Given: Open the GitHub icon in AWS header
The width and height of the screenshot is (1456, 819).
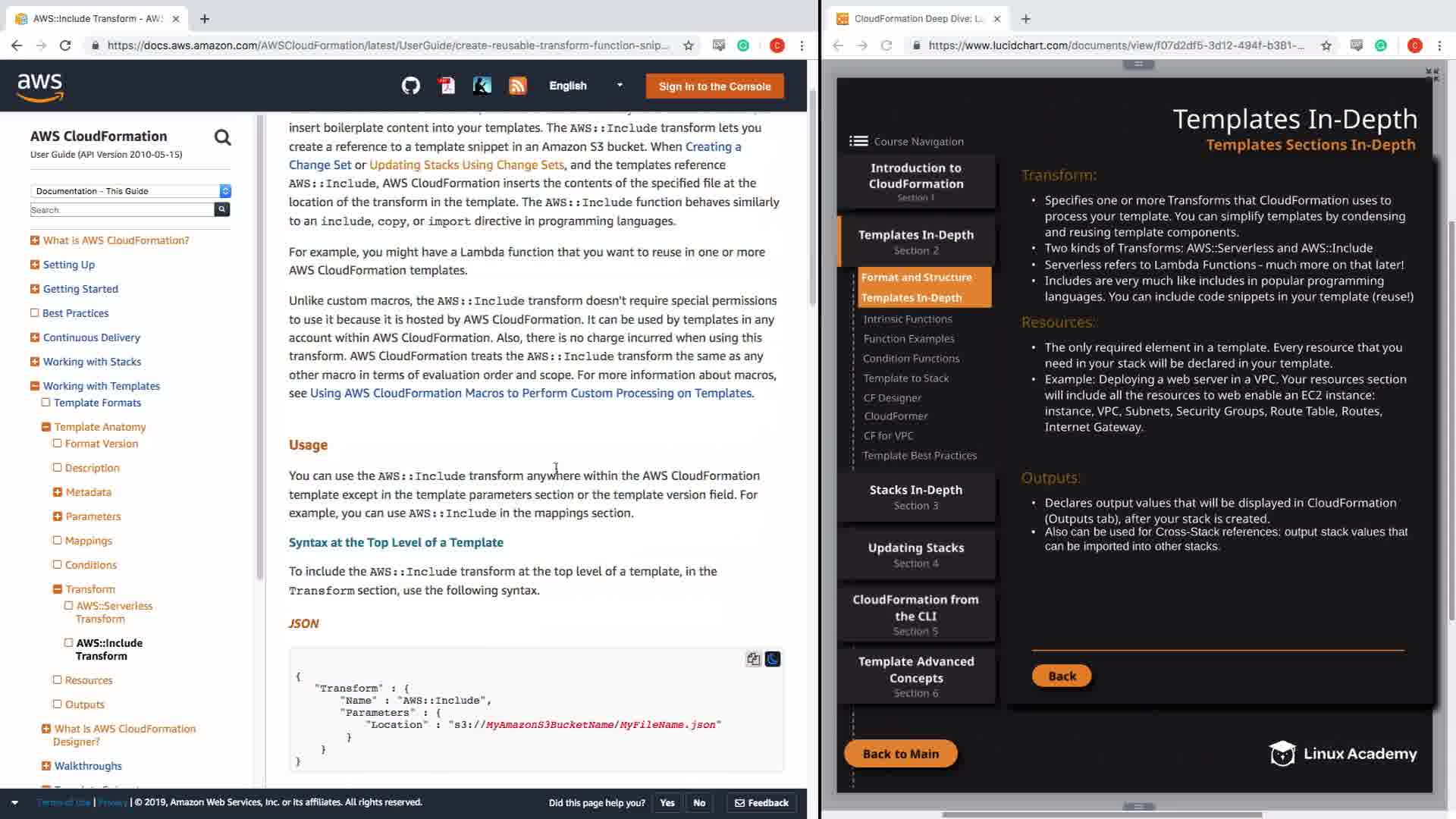Looking at the screenshot, I should tap(410, 86).
